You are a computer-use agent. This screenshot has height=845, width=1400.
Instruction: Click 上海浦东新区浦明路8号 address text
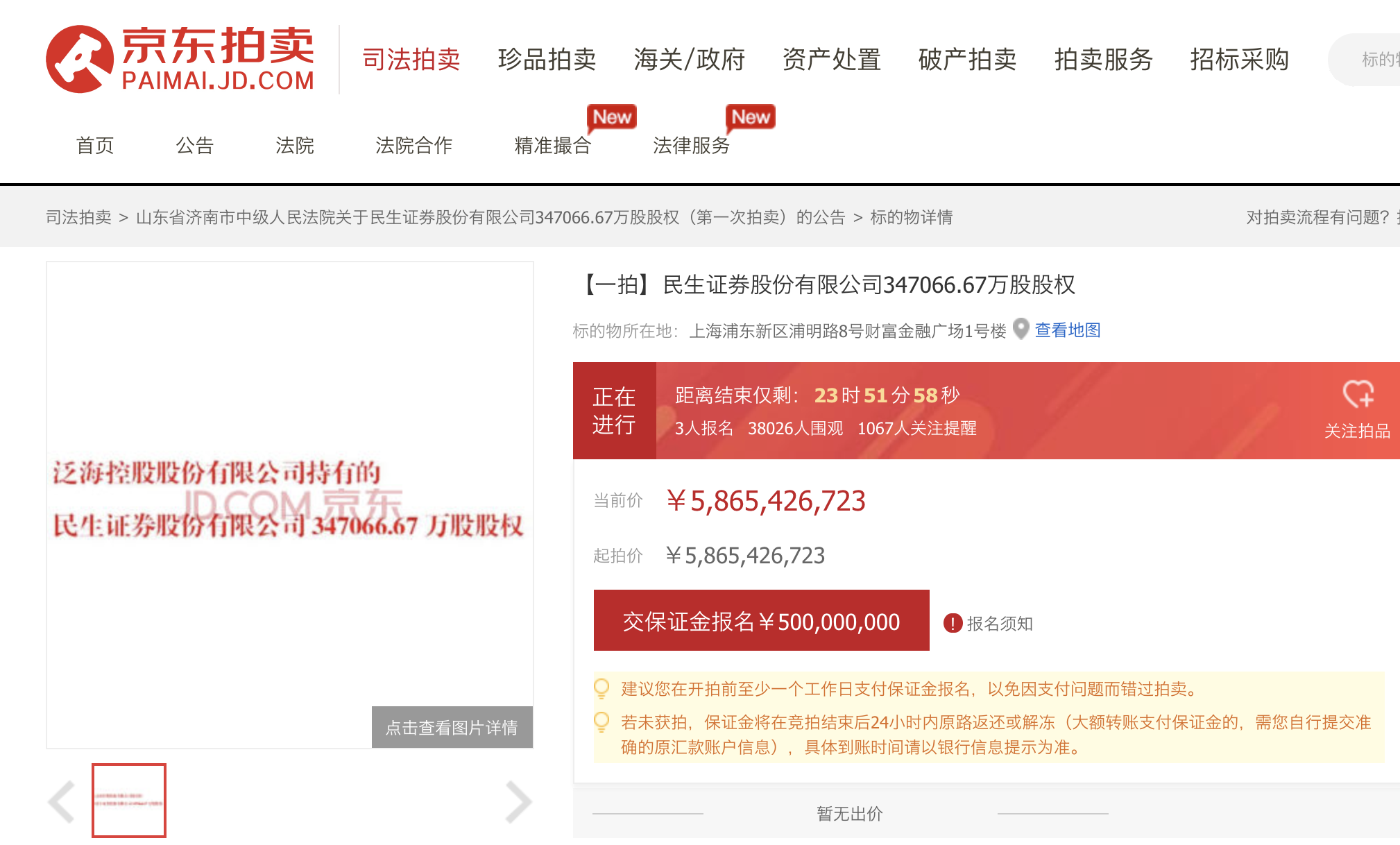(x=848, y=331)
